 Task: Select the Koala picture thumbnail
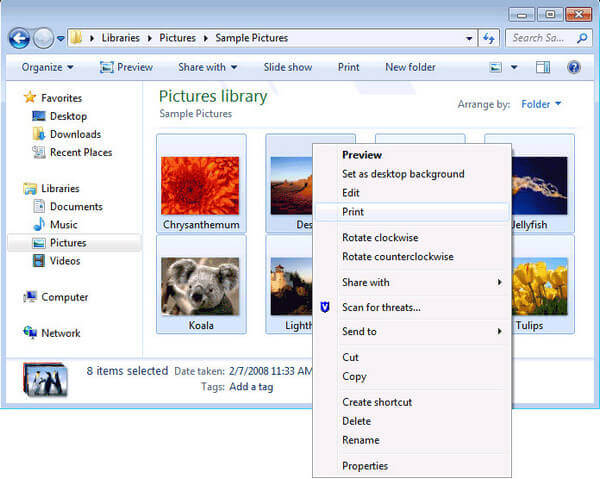click(201, 285)
